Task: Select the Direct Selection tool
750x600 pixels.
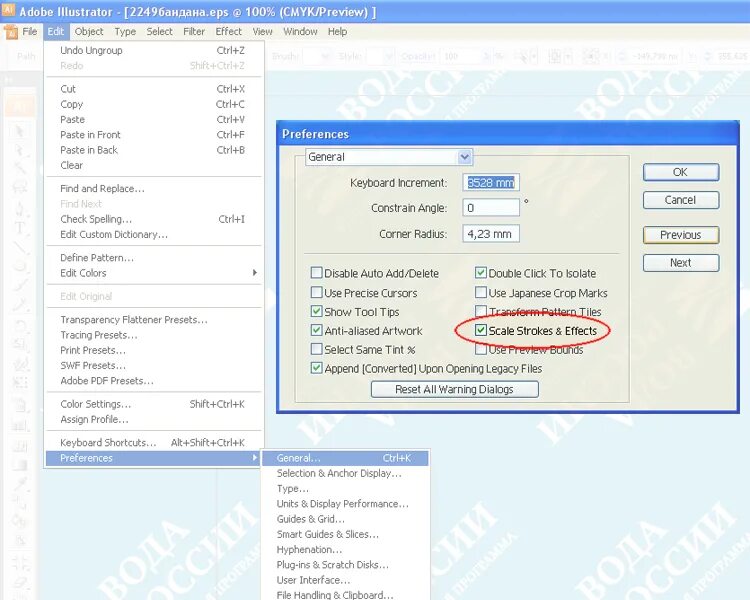Action: (20, 149)
